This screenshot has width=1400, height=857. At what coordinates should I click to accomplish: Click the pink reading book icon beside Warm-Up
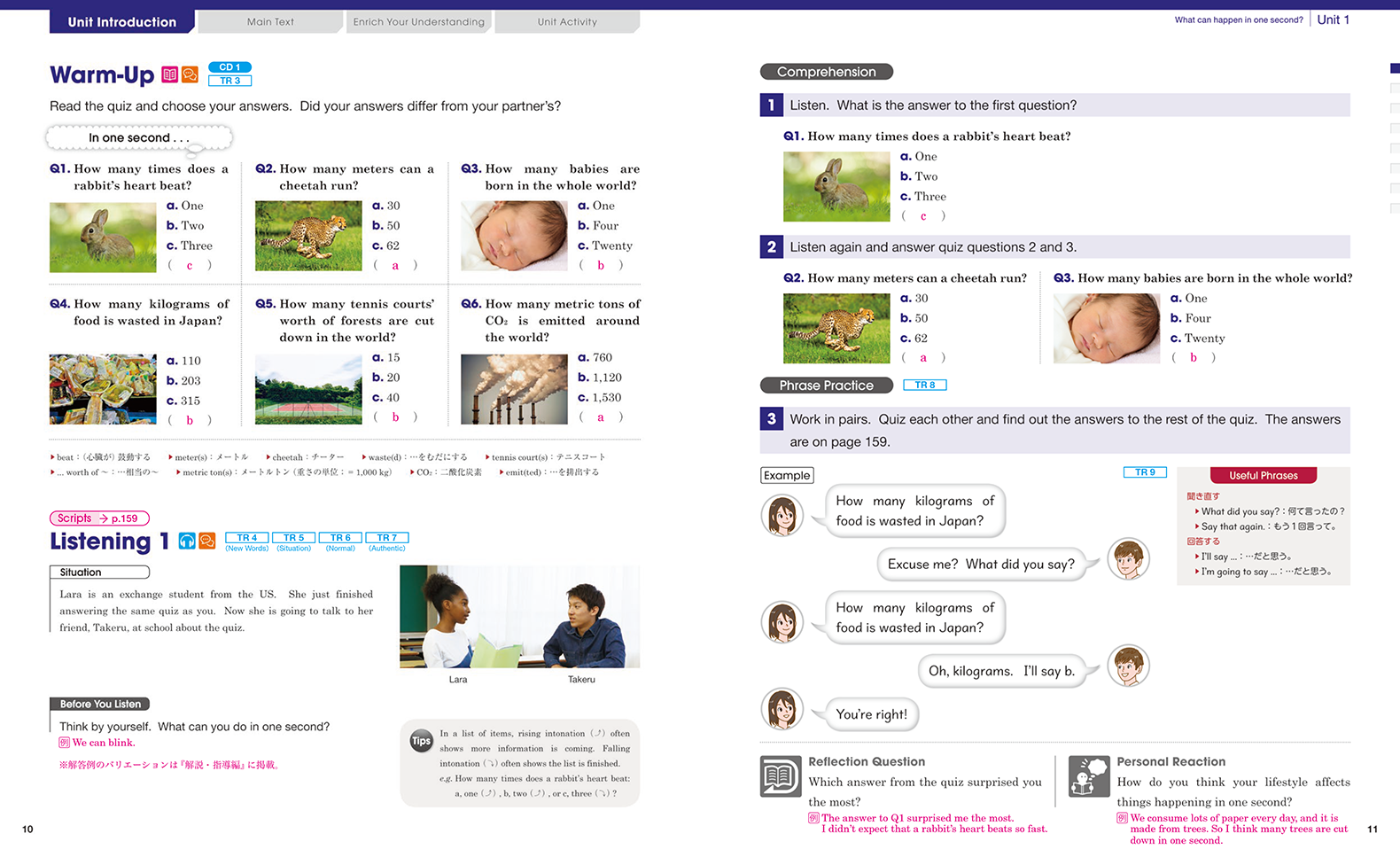click(x=170, y=75)
